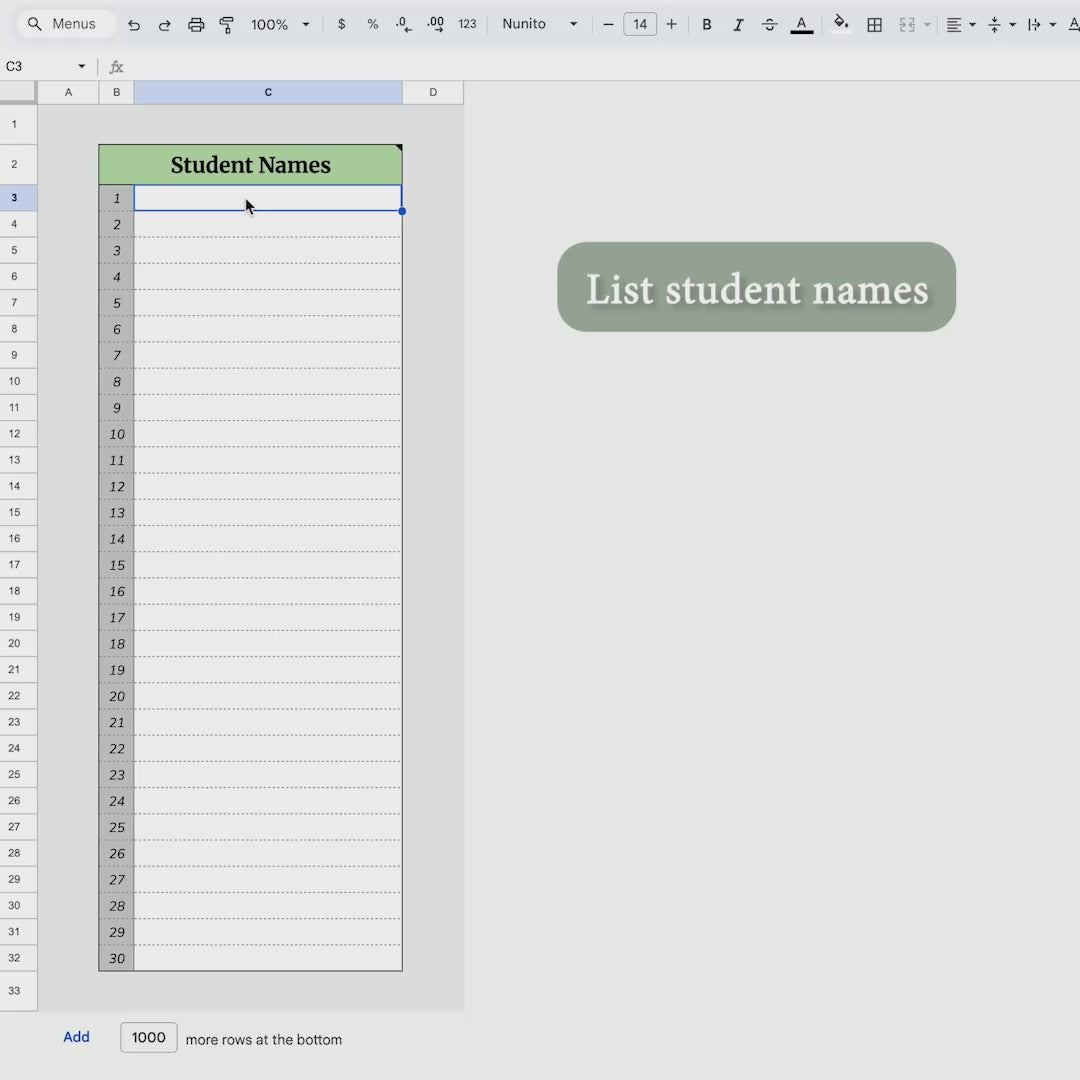The height and width of the screenshot is (1080, 1080).
Task: Select the paint format tool
Action: click(x=227, y=24)
